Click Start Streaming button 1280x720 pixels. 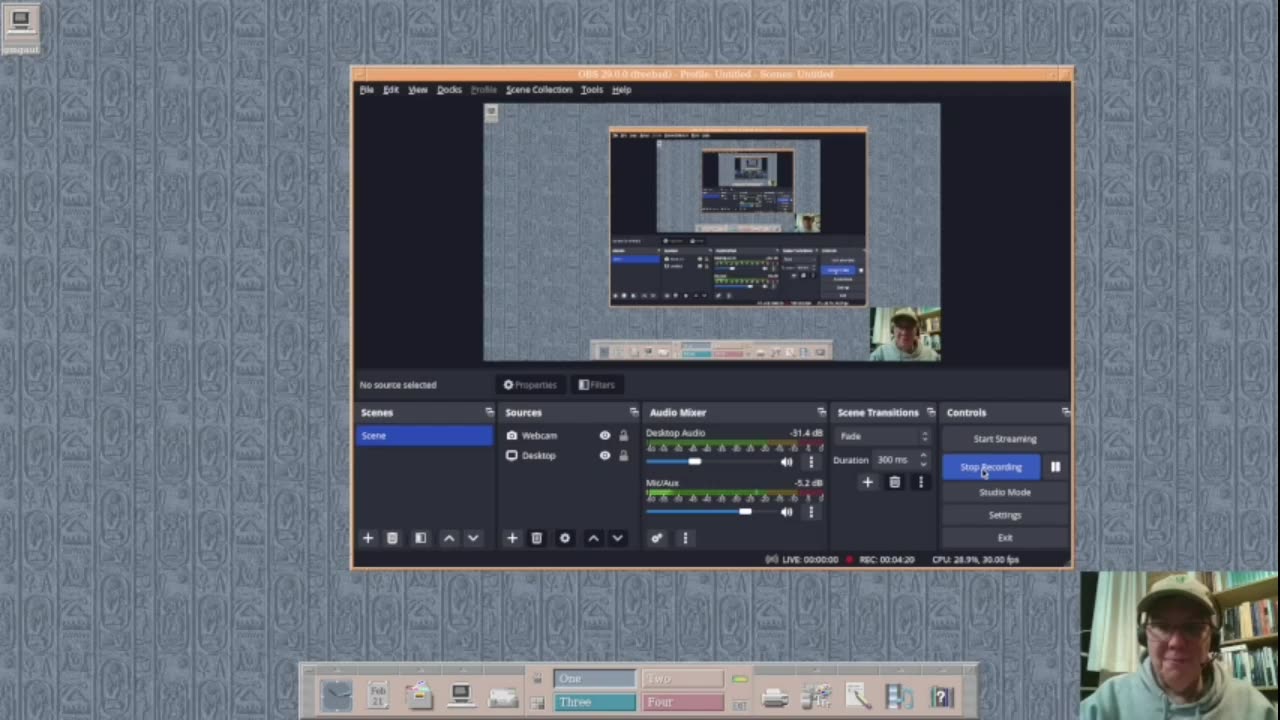pyautogui.click(x=1005, y=439)
